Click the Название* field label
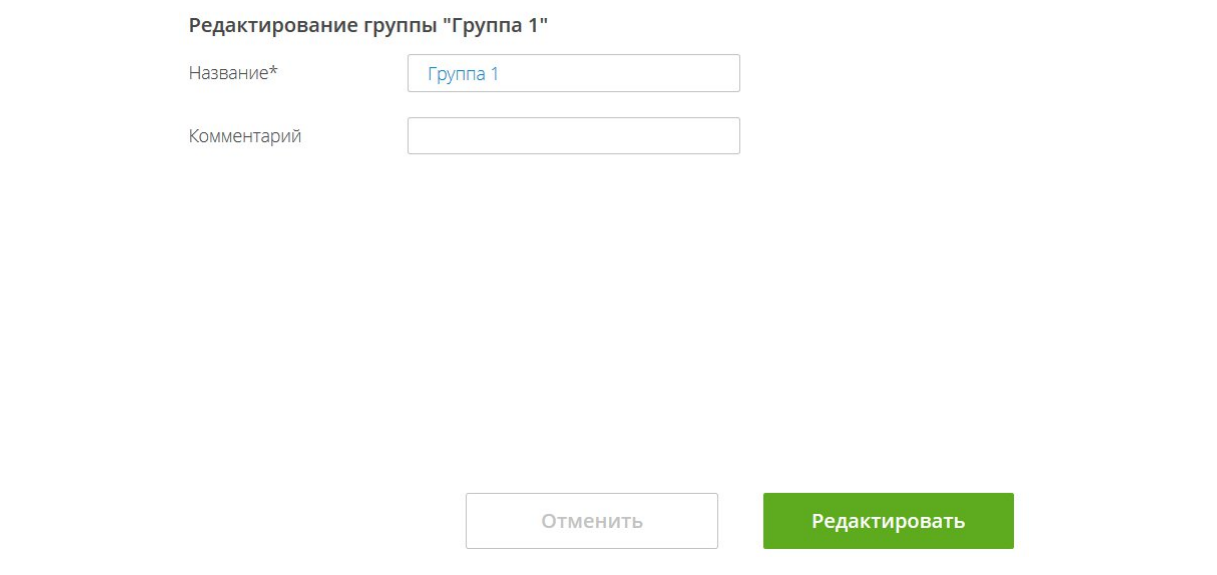1217x575 pixels. [x=233, y=73]
